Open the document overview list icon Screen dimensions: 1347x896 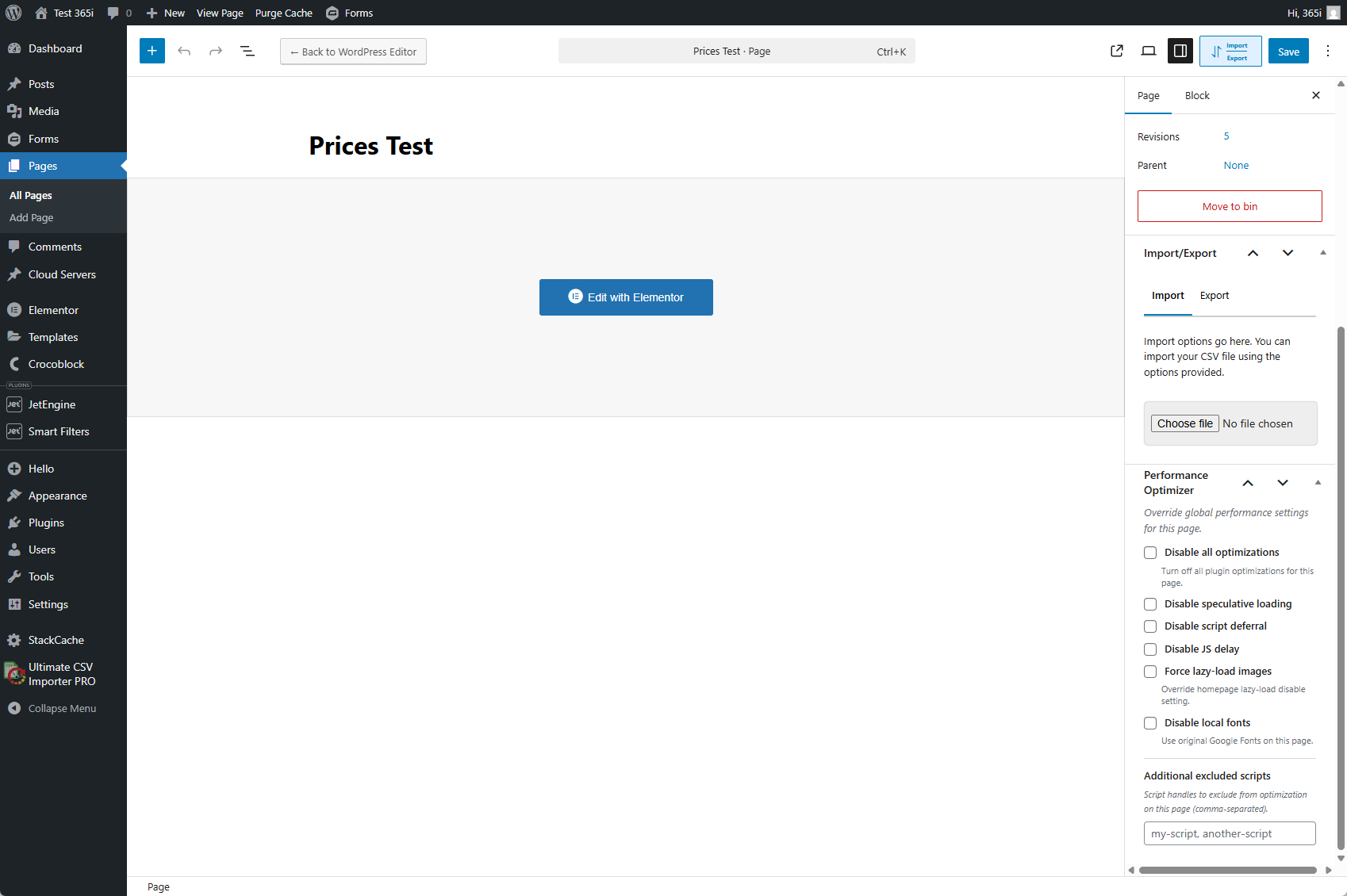coord(248,51)
